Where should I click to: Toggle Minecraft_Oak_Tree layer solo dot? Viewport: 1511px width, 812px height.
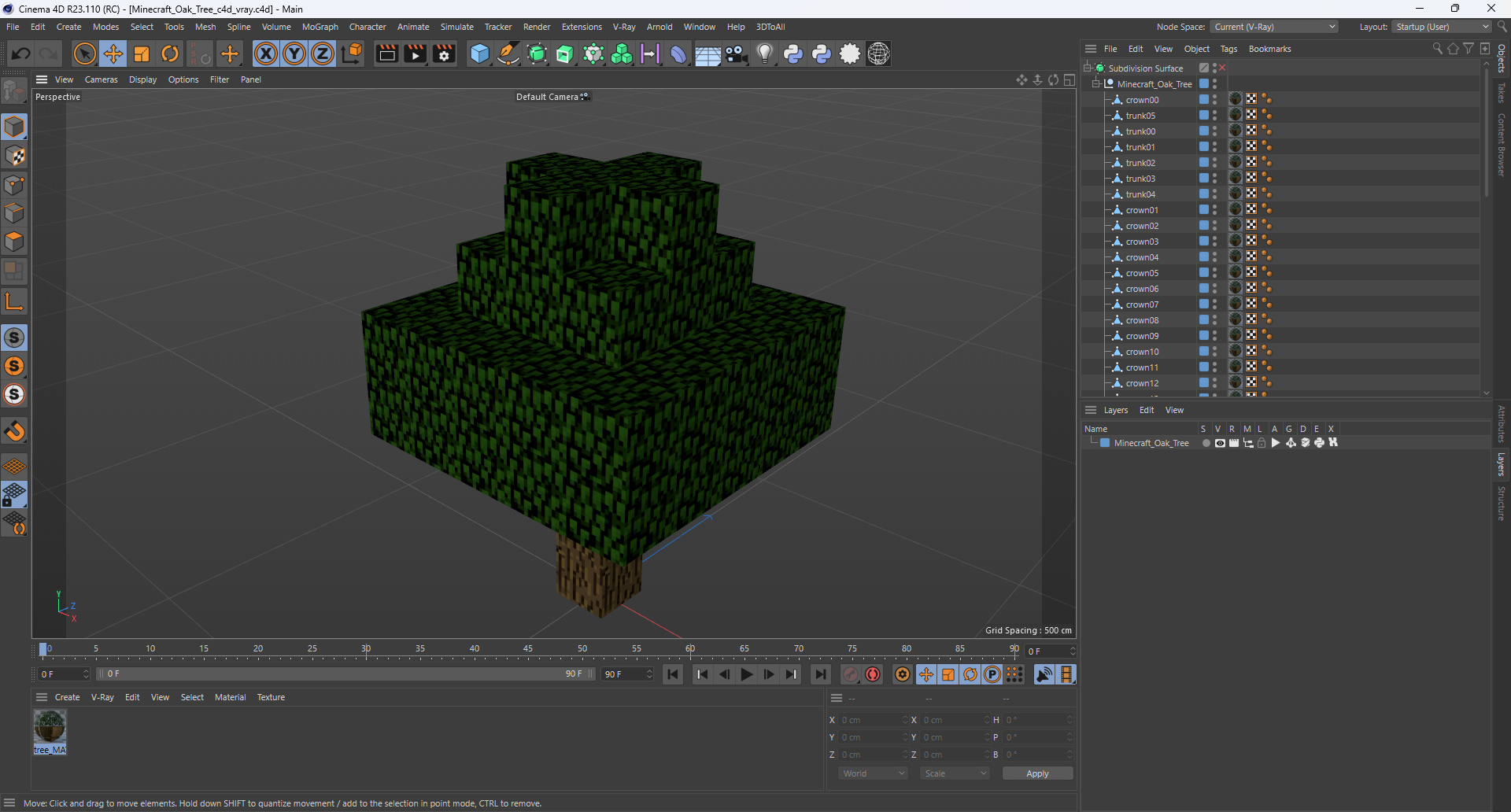tap(1206, 443)
